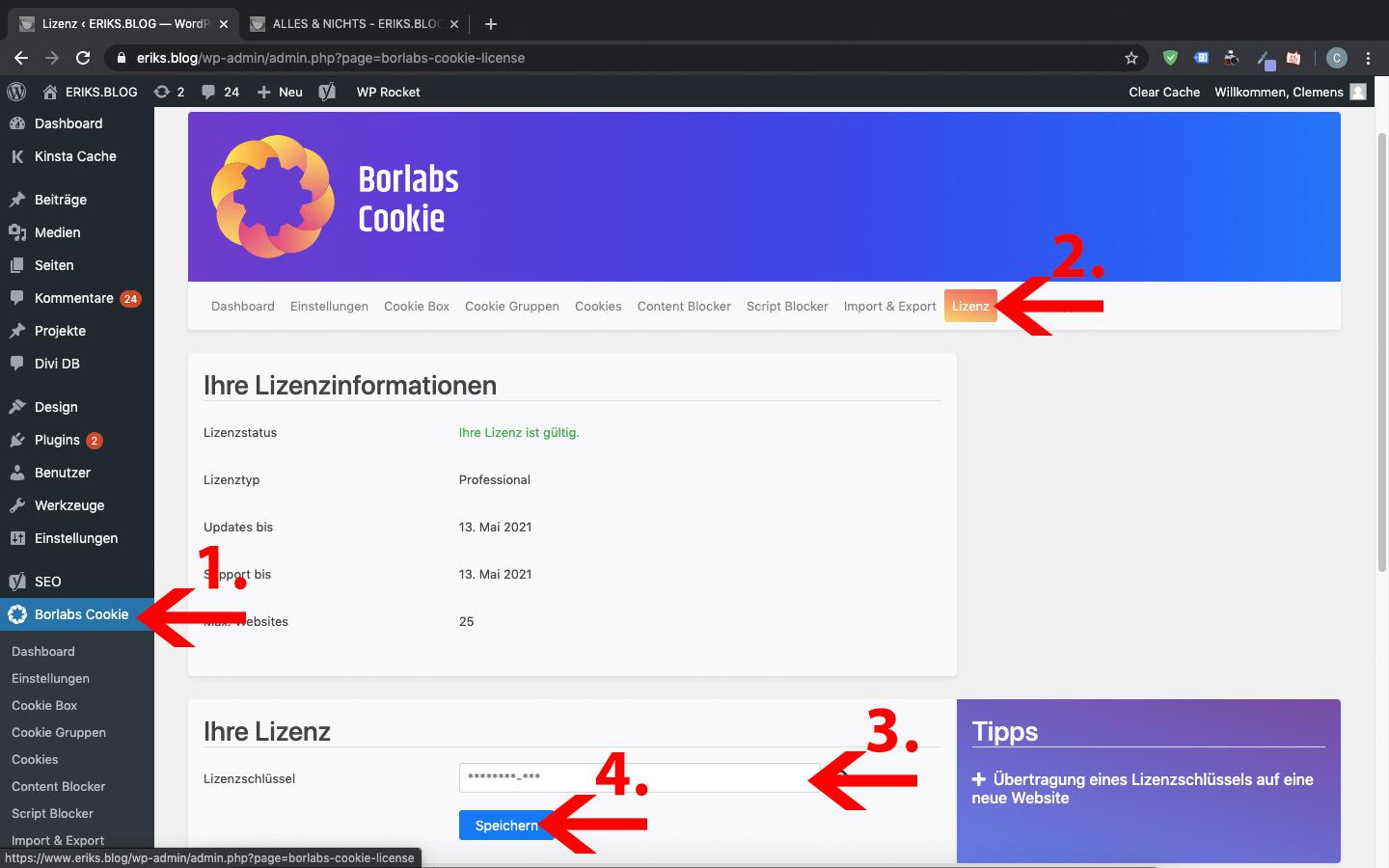Open Borlabs submenu item Einstellungen
Image resolution: width=1389 pixels, height=868 pixels.
(50, 678)
